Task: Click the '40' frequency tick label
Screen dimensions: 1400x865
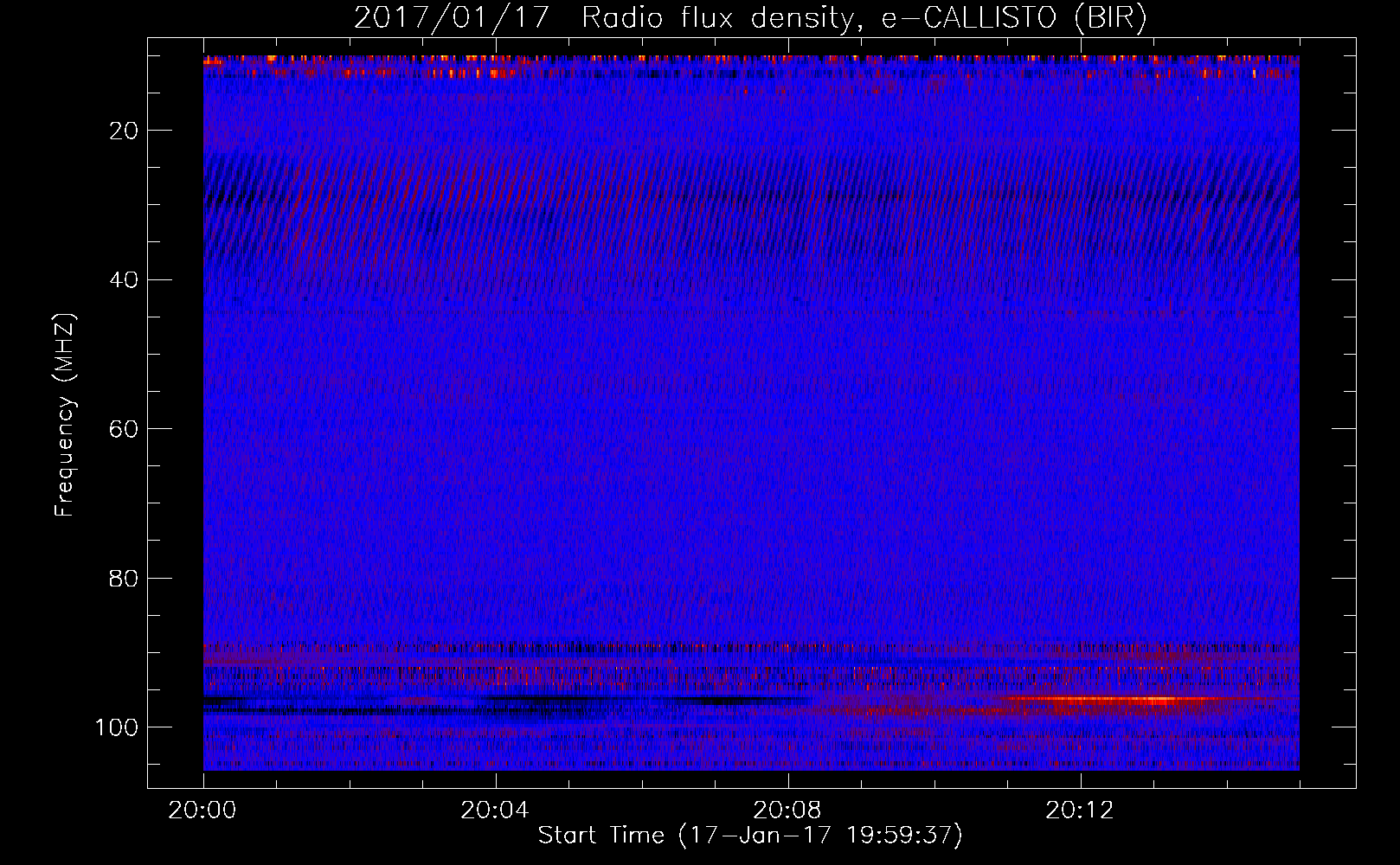Action: pos(125,279)
